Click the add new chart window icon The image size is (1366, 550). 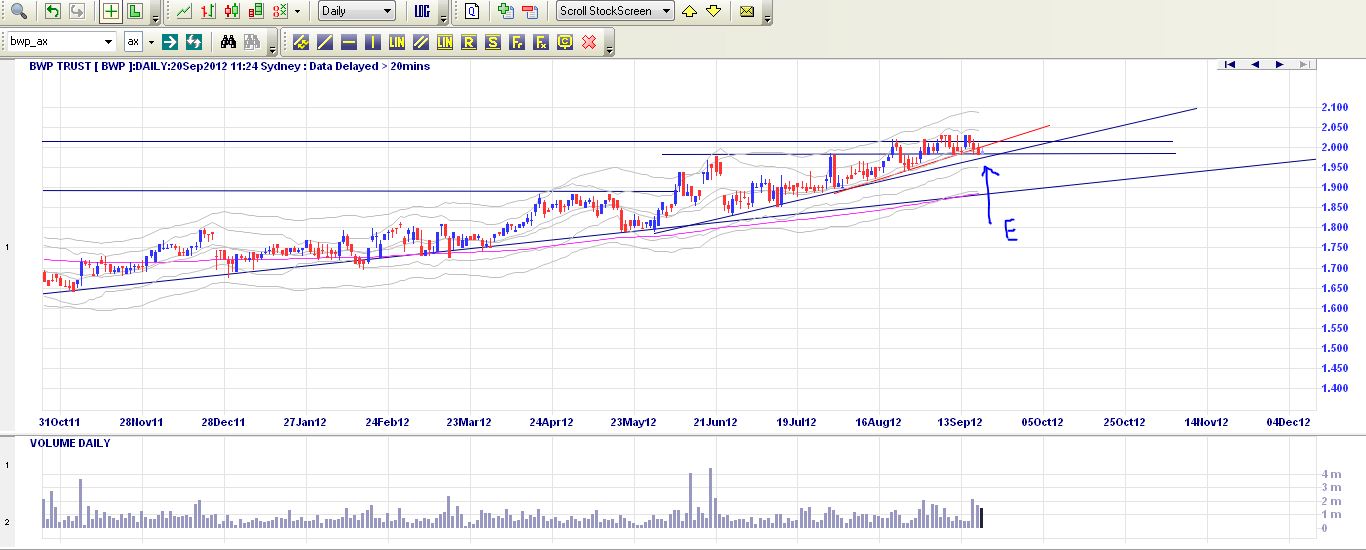(x=506, y=12)
